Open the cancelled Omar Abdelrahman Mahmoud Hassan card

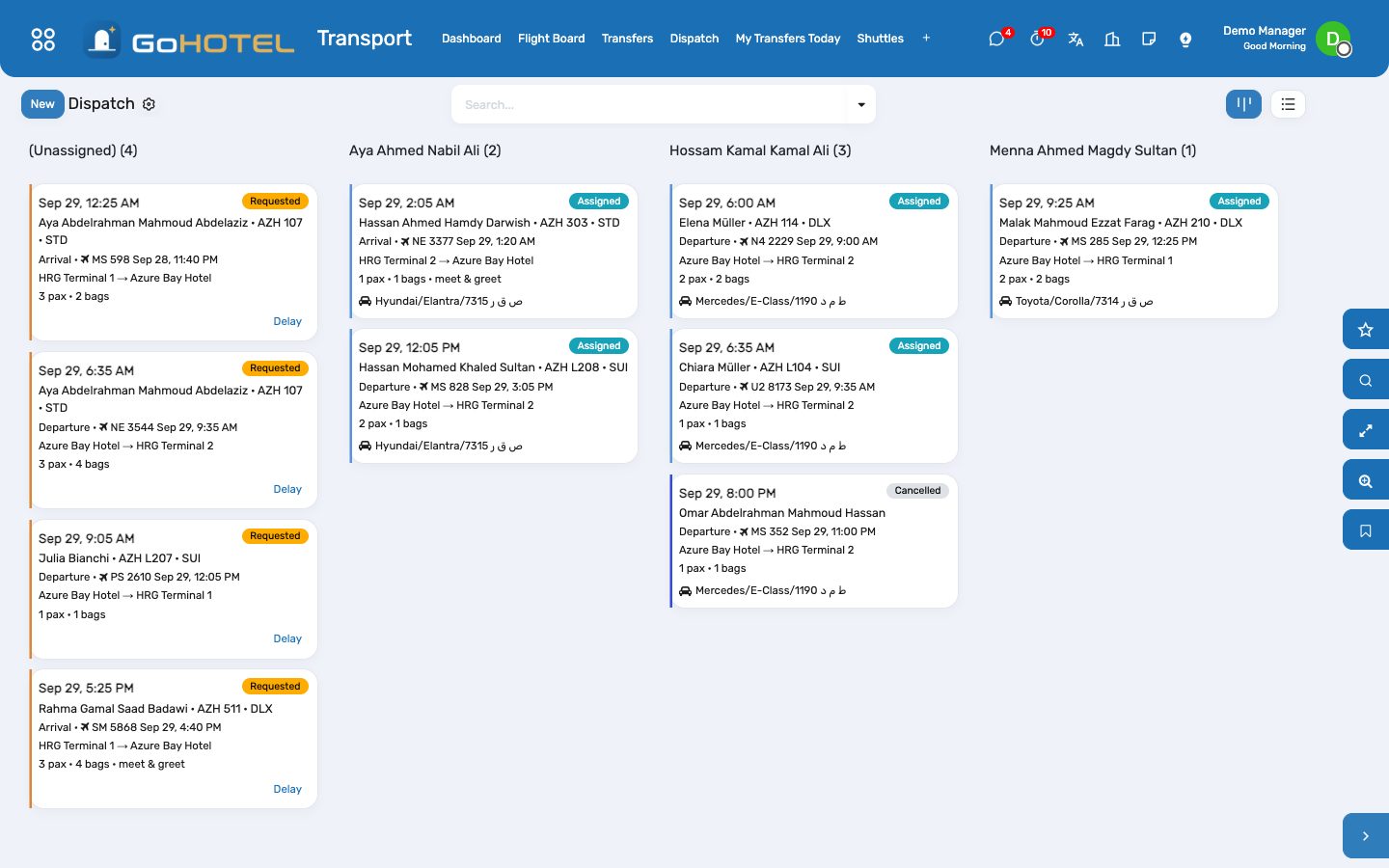(813, 541)
